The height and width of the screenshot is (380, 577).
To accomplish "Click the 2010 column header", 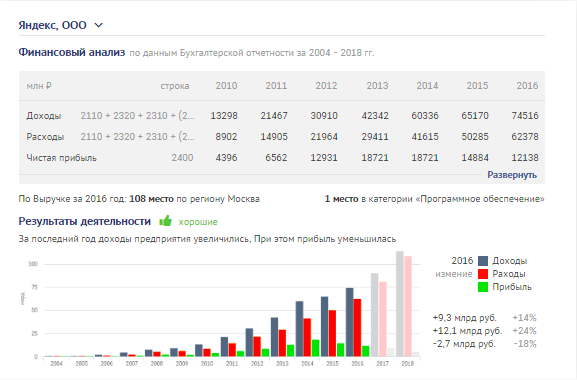I will coord(226,86).
